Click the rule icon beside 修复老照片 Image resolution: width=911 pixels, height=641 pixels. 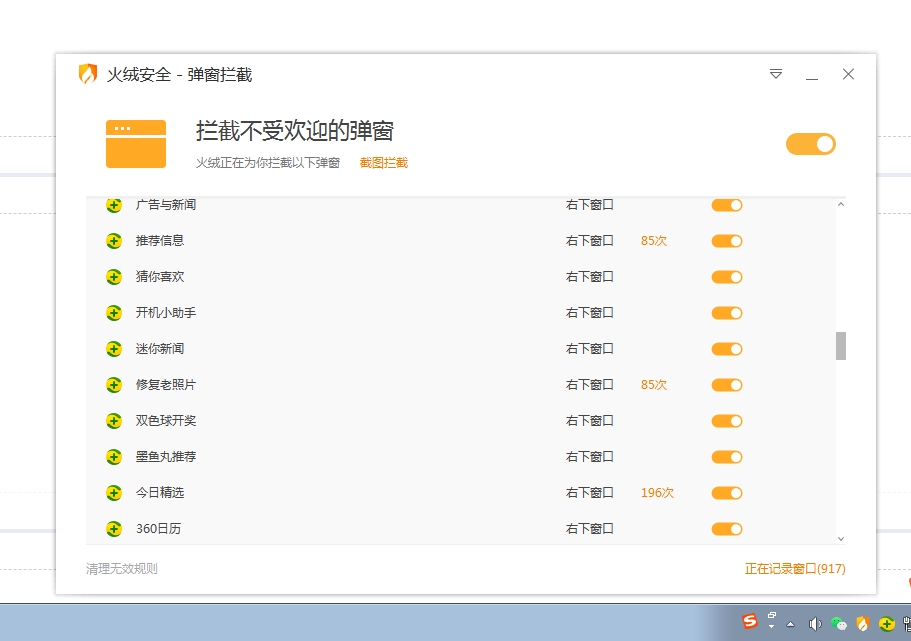point(113,385)
